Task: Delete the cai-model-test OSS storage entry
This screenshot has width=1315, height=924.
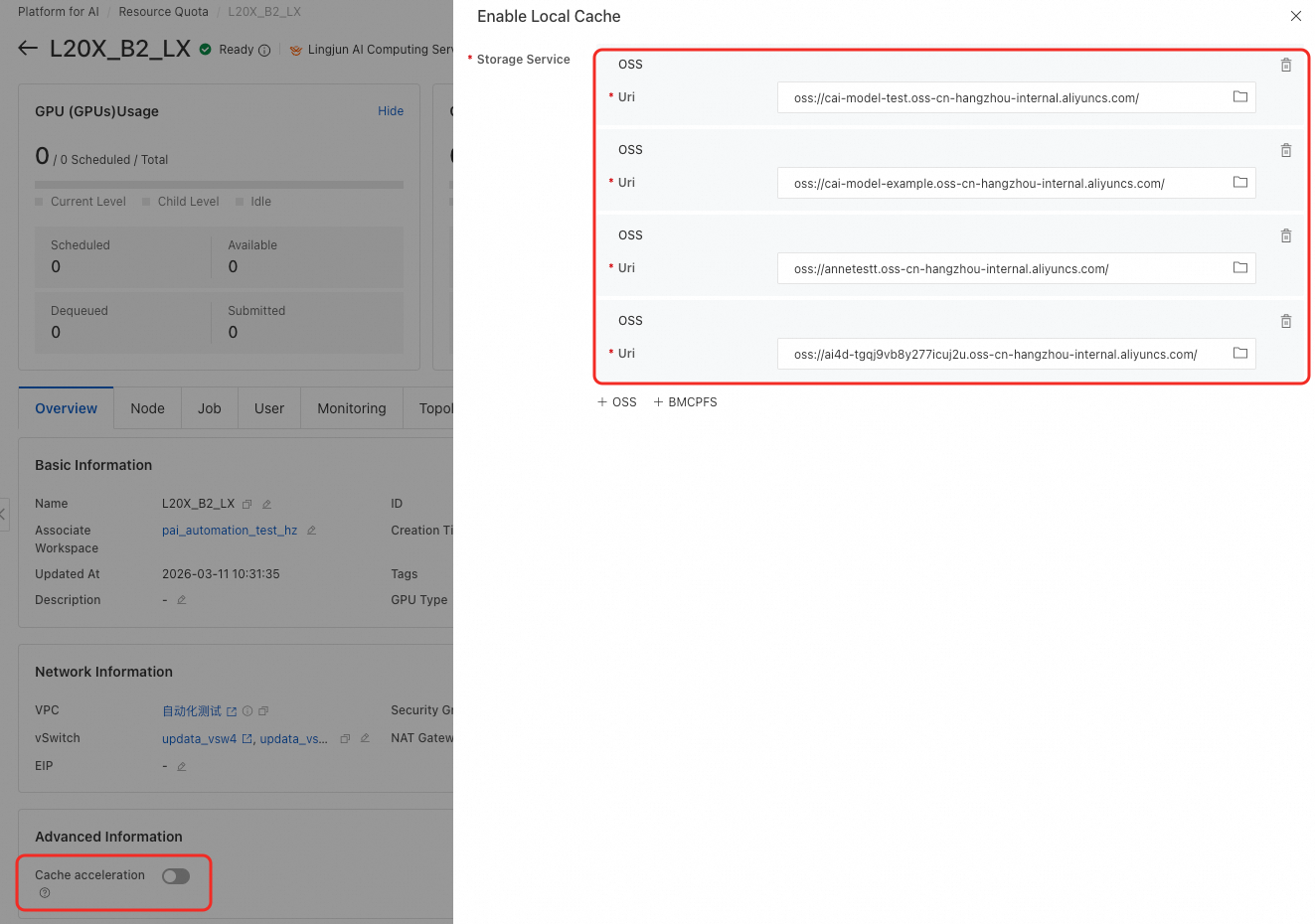Action: tap(1286, 65)
